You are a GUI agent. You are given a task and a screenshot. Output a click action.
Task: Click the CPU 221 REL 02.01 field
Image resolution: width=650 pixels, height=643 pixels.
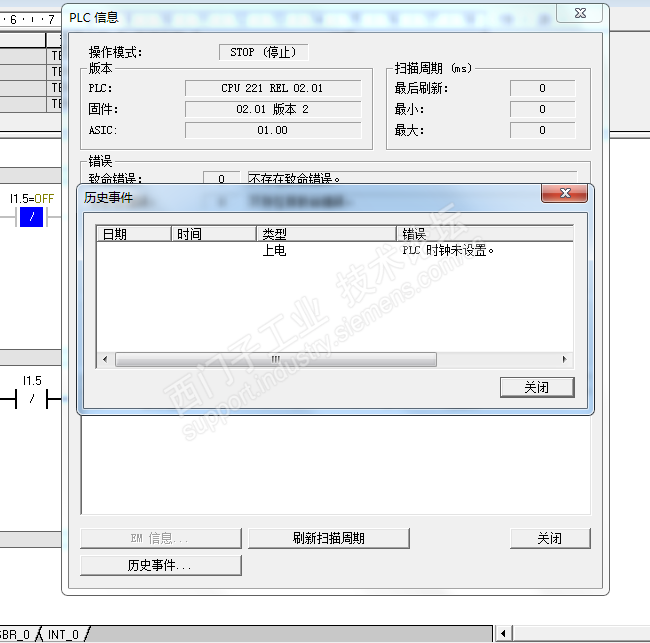[273, 88]
